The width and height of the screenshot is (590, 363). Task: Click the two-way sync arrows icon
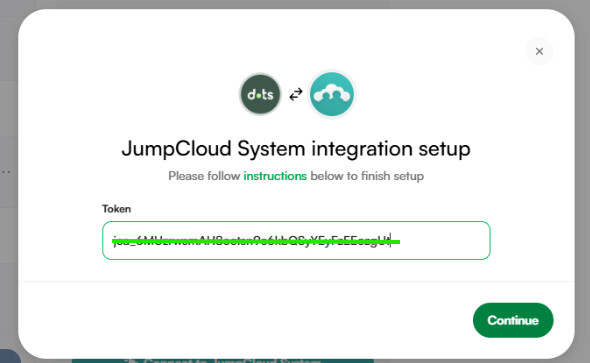point(296,94)
